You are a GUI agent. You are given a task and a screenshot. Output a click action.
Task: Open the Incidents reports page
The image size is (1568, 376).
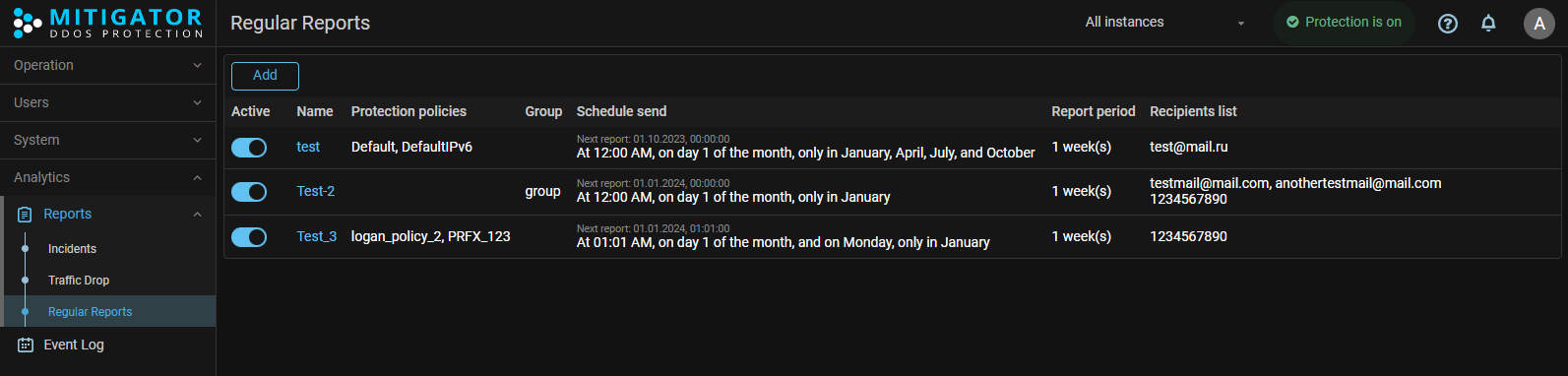[x=72, y=249]
